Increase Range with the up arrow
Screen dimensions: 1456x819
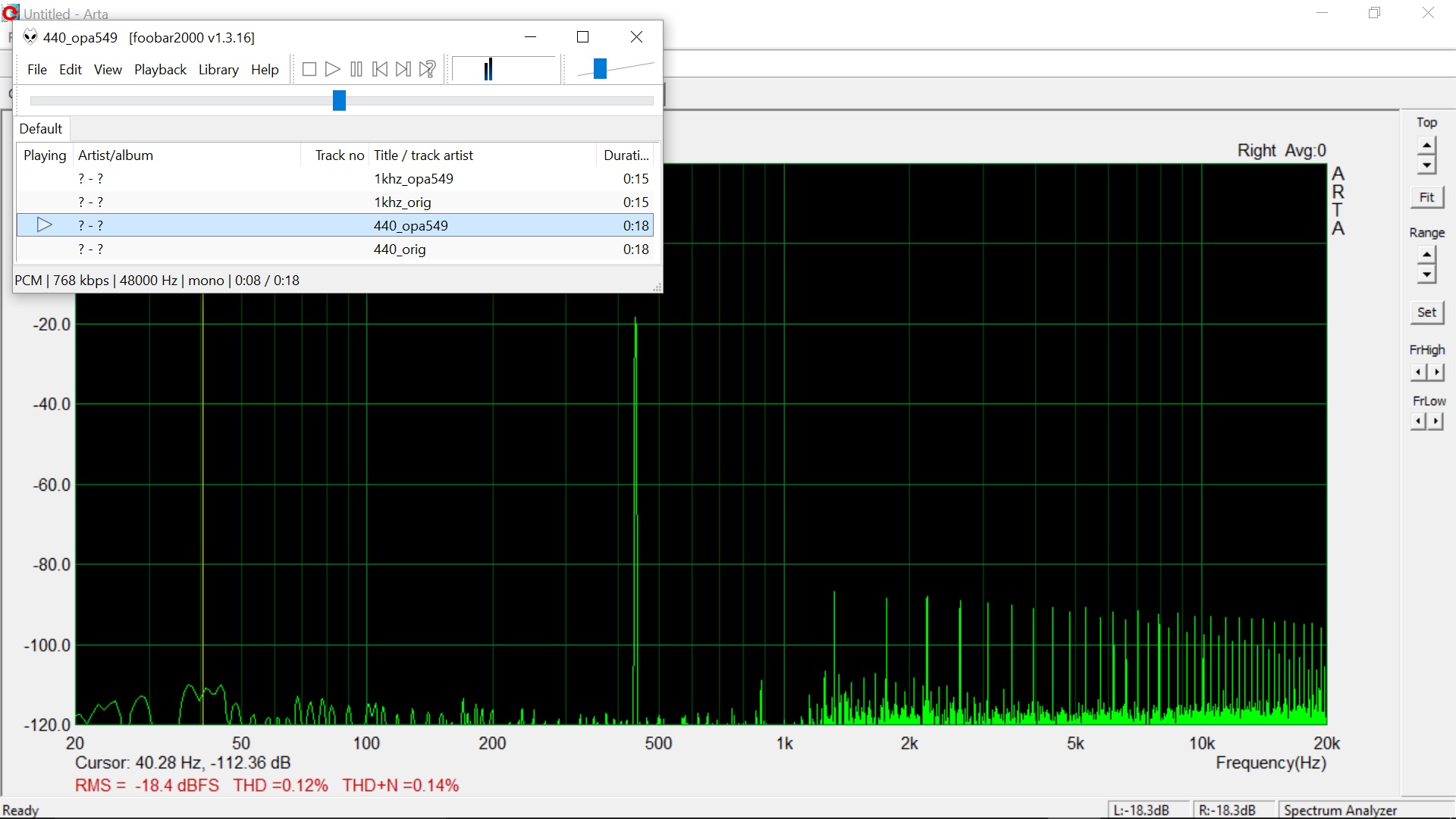coord(1426,255)
